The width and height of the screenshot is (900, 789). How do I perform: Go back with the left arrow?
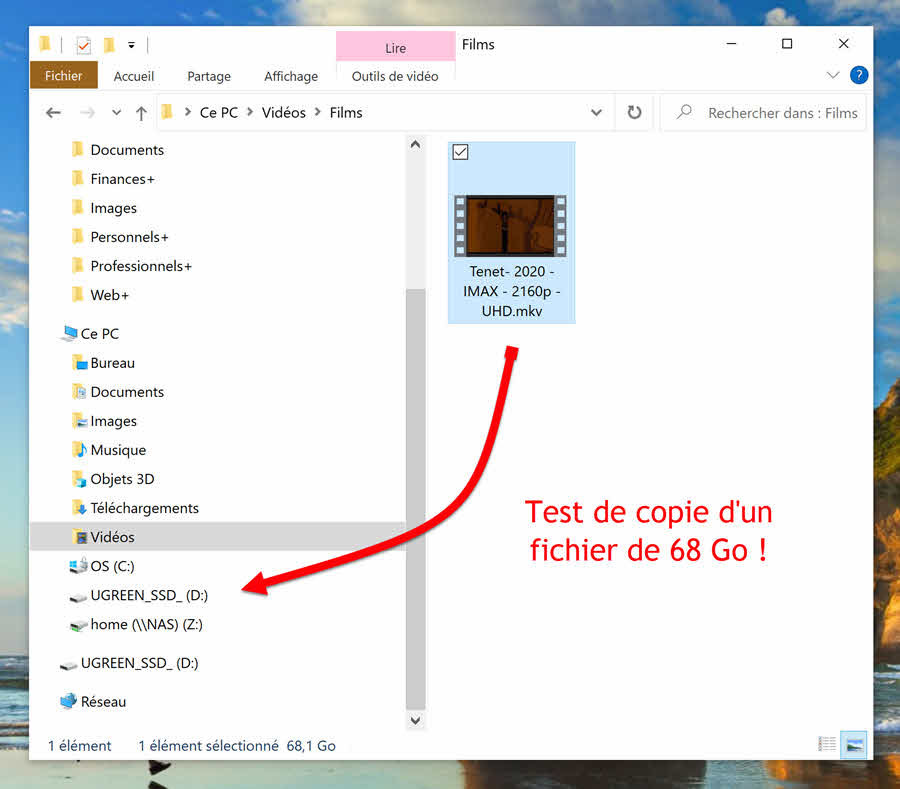point(53,112)
